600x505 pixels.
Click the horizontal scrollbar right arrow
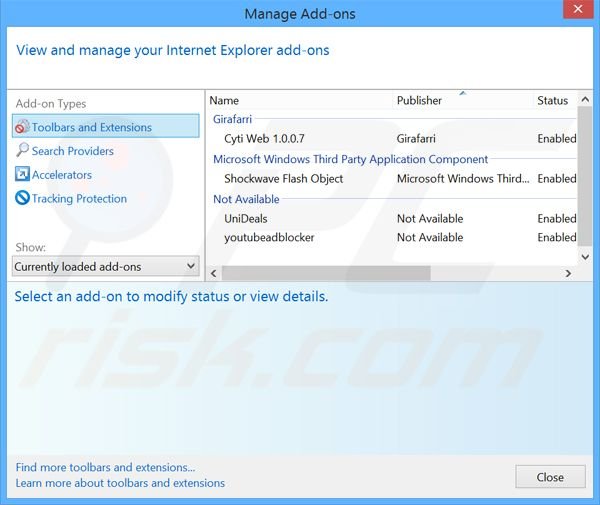(x=568, y=273)
